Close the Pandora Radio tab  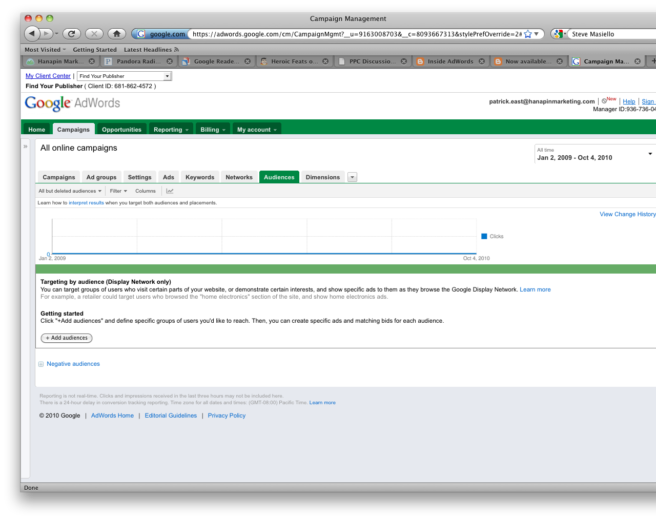169,61
